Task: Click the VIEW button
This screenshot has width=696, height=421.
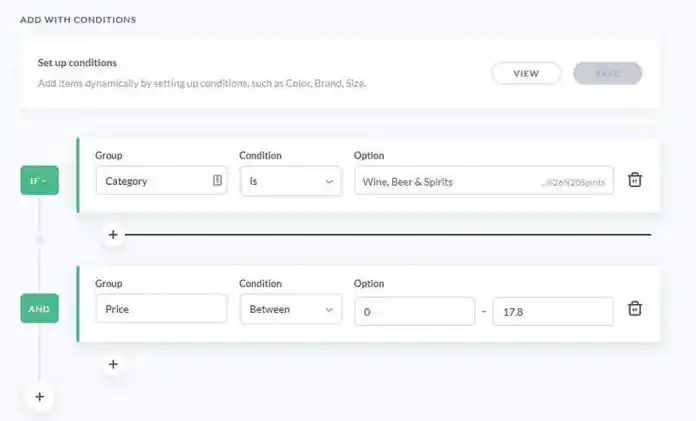Action: 526,73
